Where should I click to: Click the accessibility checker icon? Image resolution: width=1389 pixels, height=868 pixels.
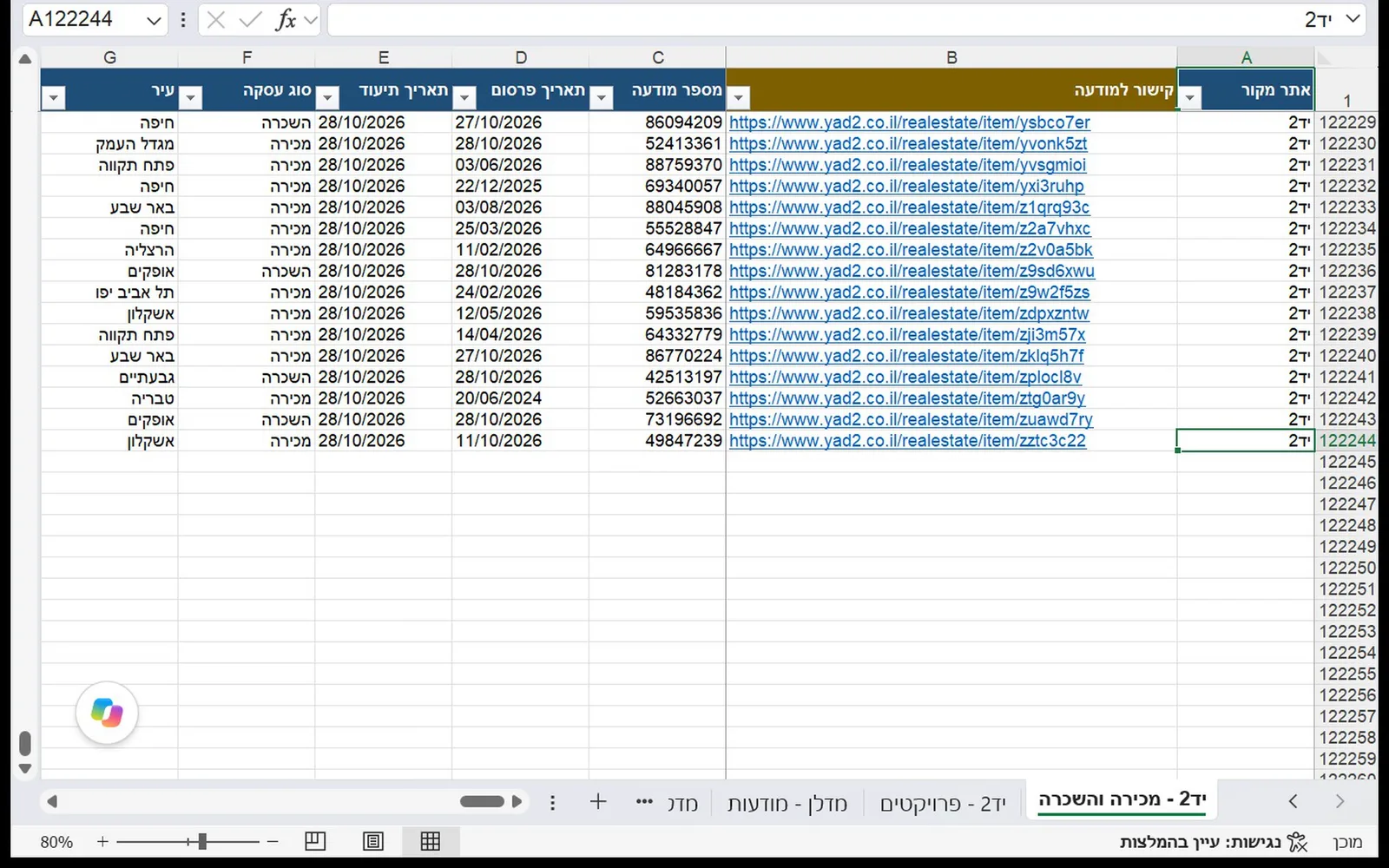click(1297, 841)
